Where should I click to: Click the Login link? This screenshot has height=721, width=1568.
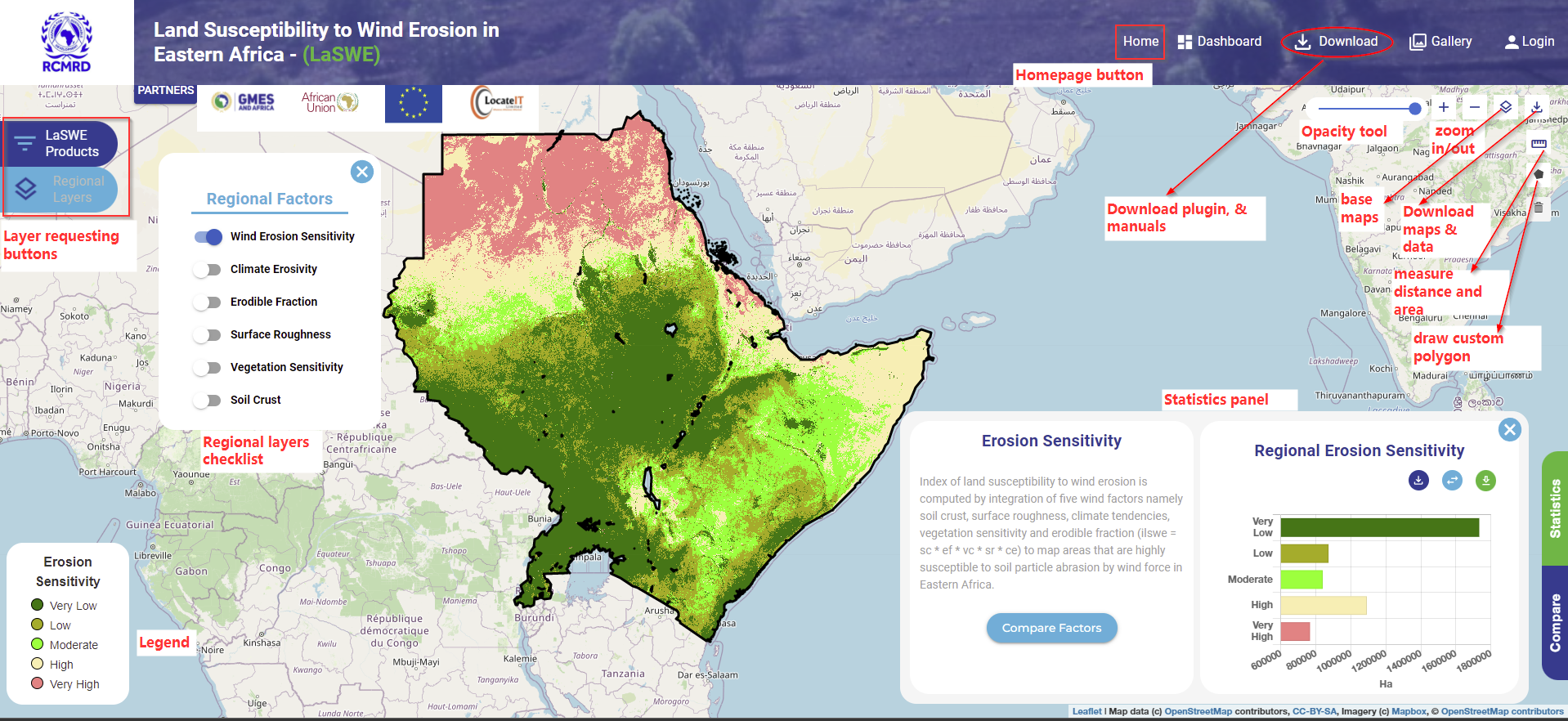click(x=1530, y=42)
